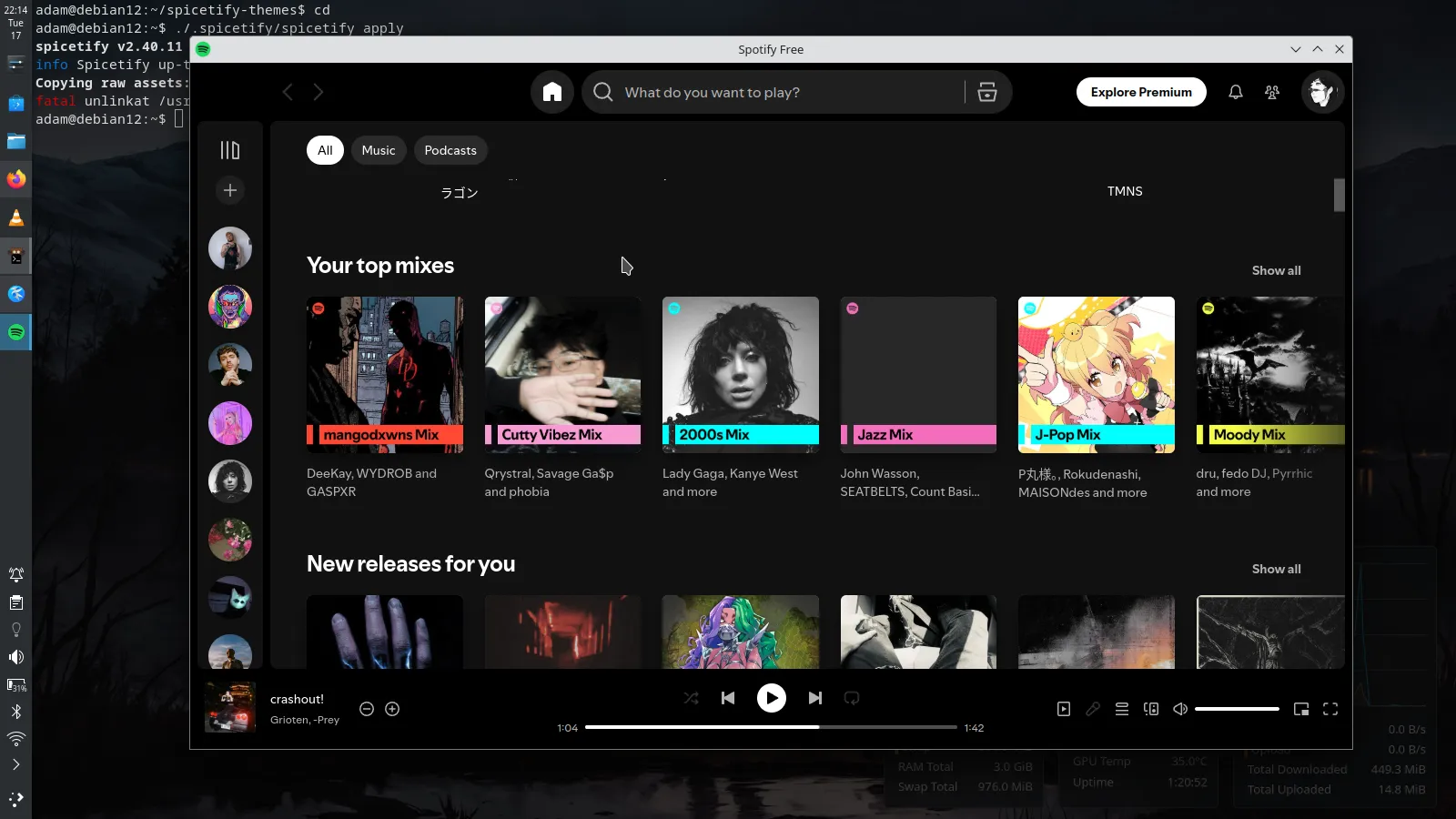Screen dimensions: 1456x819
Task: Seek in the song progress bar
Action: [x=771, y=727]
